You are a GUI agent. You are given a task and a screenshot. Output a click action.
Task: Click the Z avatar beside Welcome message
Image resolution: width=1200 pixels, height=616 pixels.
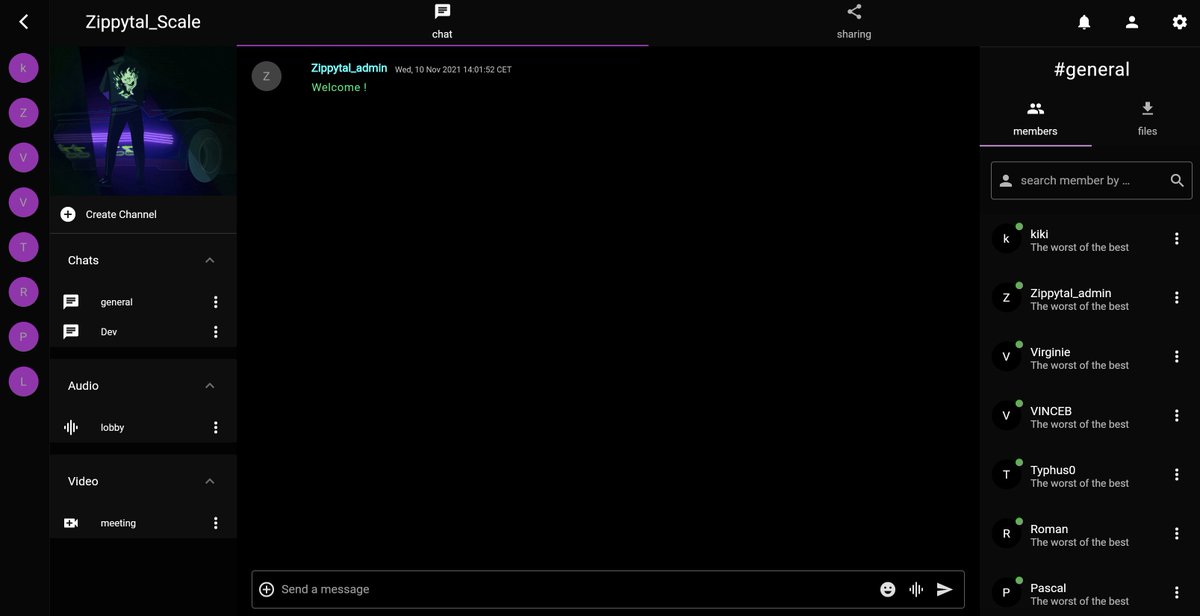click(266, 76)
